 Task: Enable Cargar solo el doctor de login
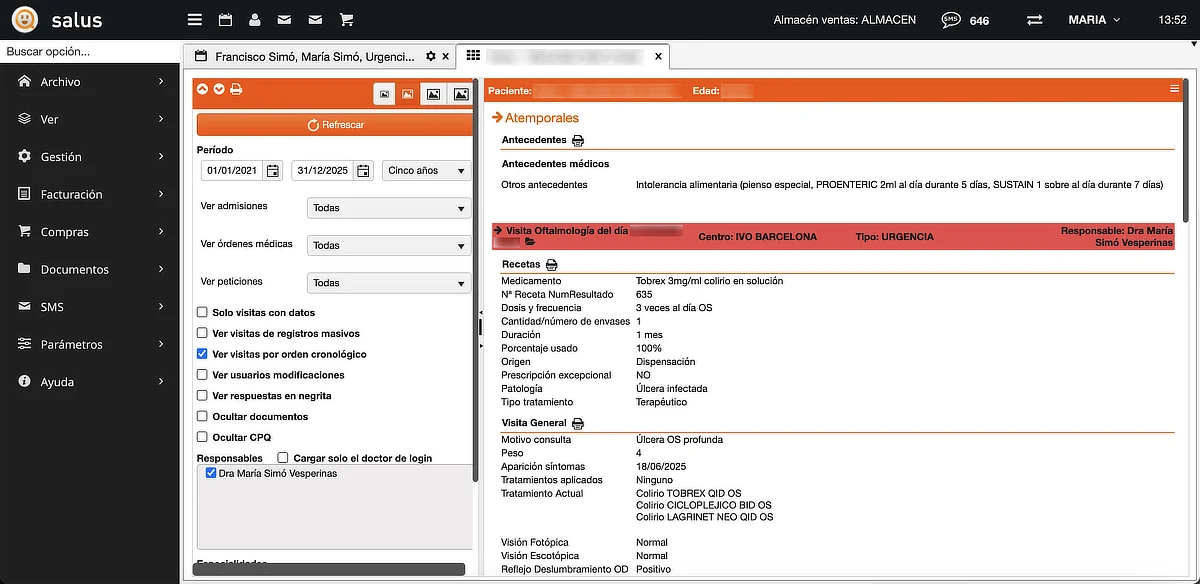[x=283, y=458]
